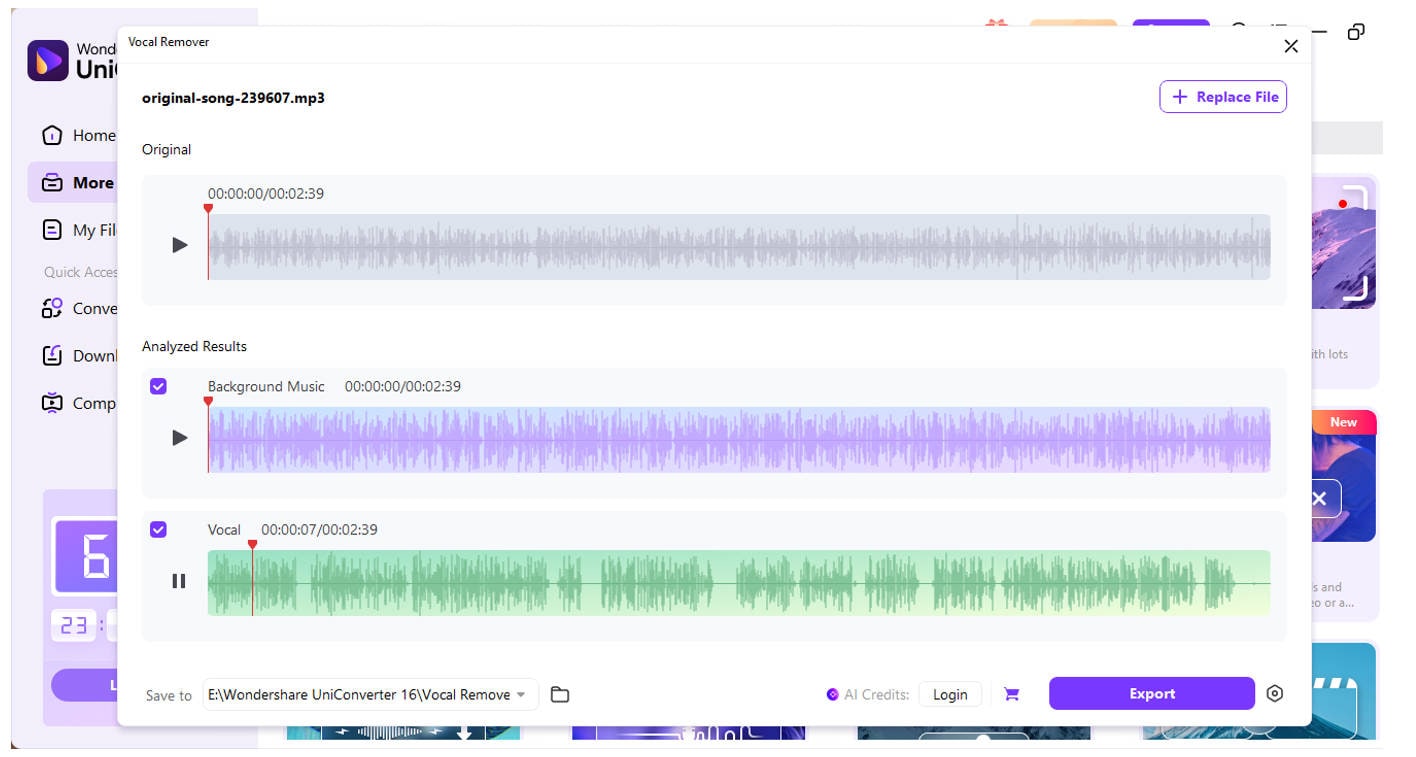Close the Vocal Remover dialog
This screenshot has width=1416, height=757.
1291,46
